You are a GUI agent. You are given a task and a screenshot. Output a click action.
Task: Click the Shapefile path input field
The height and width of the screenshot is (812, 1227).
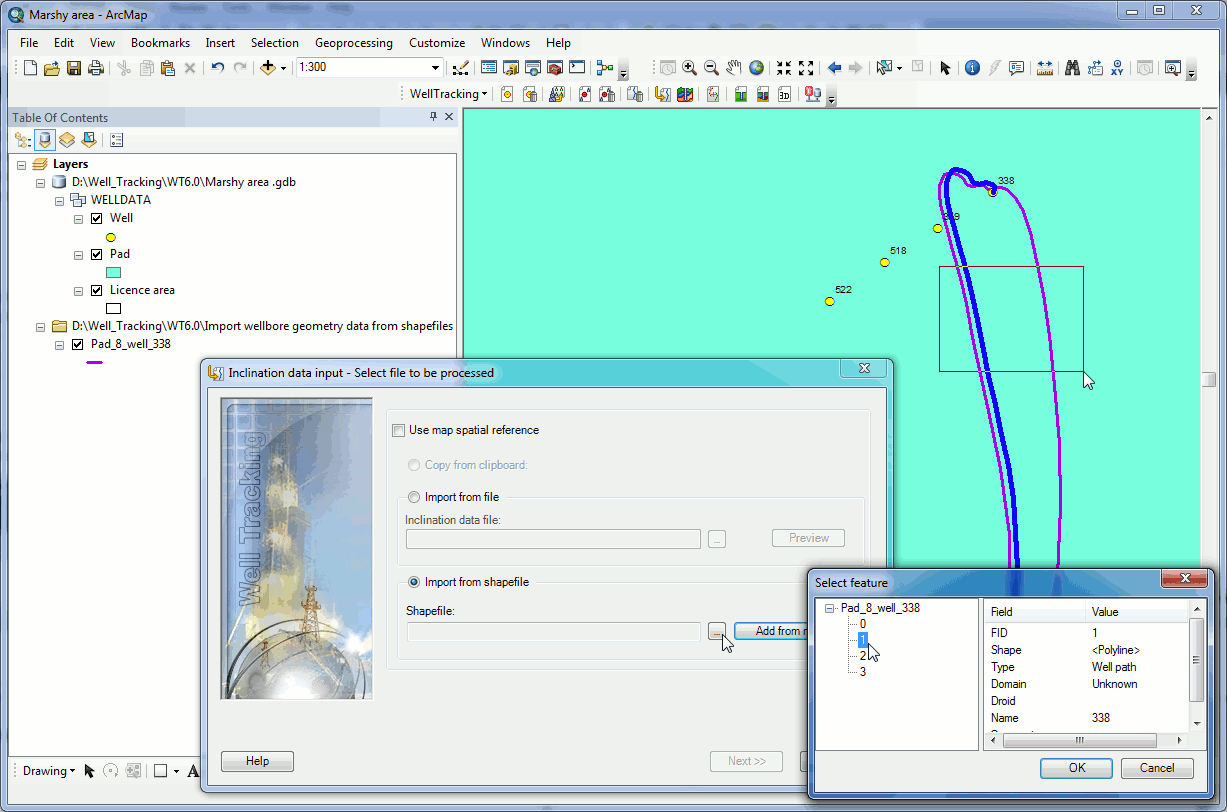click(554, 631)
